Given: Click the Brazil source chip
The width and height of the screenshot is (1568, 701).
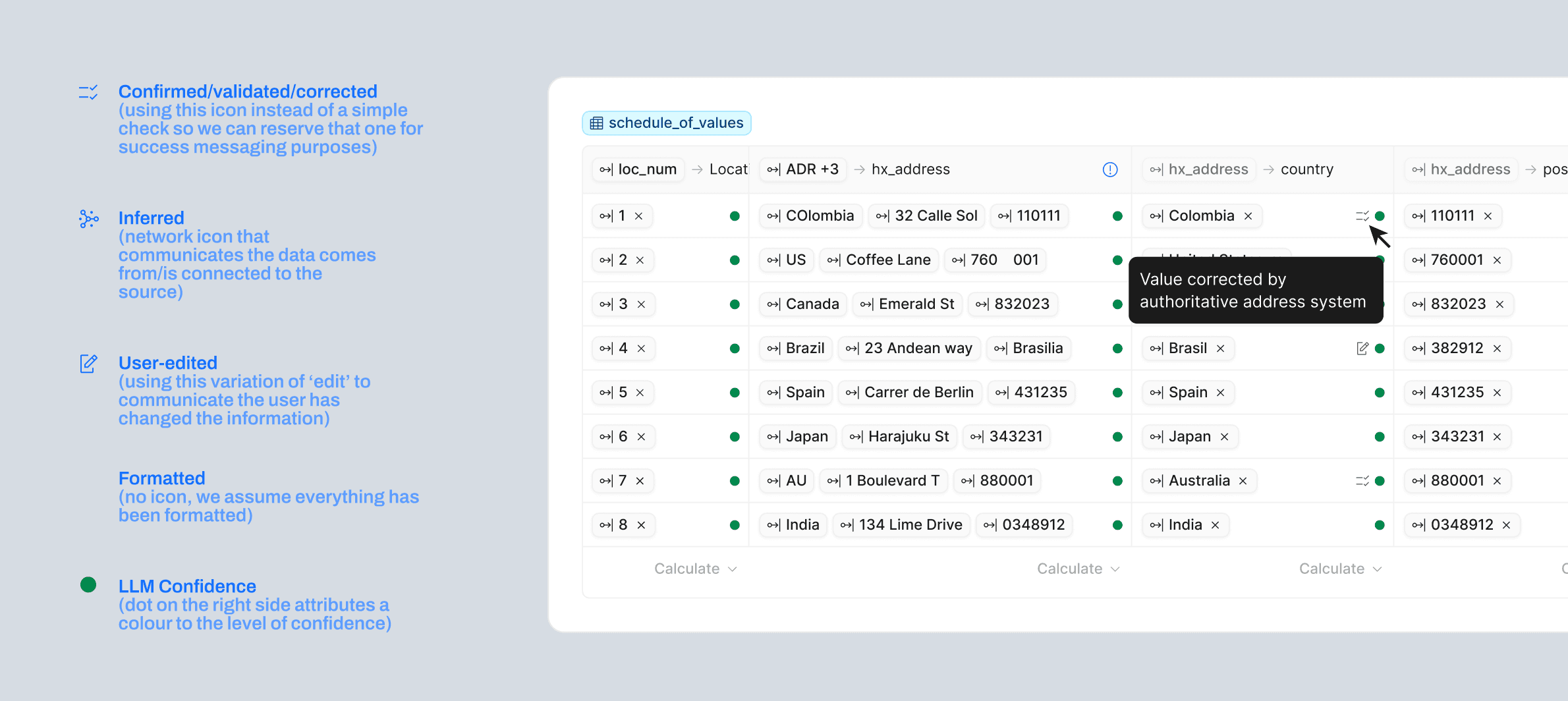Looking at the screenshot, I should pyautogui.click(x=796, y=349).
